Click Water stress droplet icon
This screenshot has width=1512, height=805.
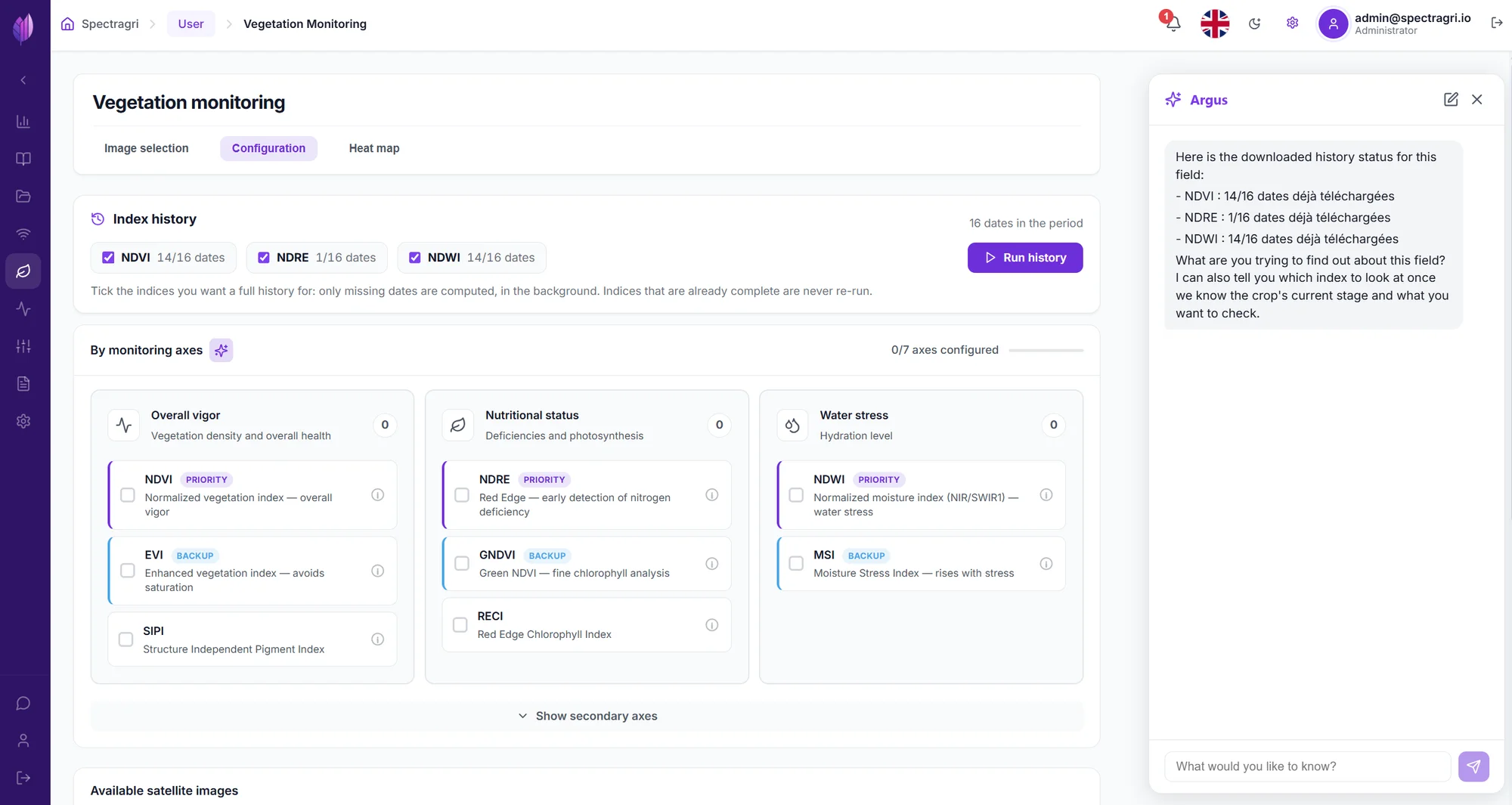pyautogui.click(x=792, y=426)
